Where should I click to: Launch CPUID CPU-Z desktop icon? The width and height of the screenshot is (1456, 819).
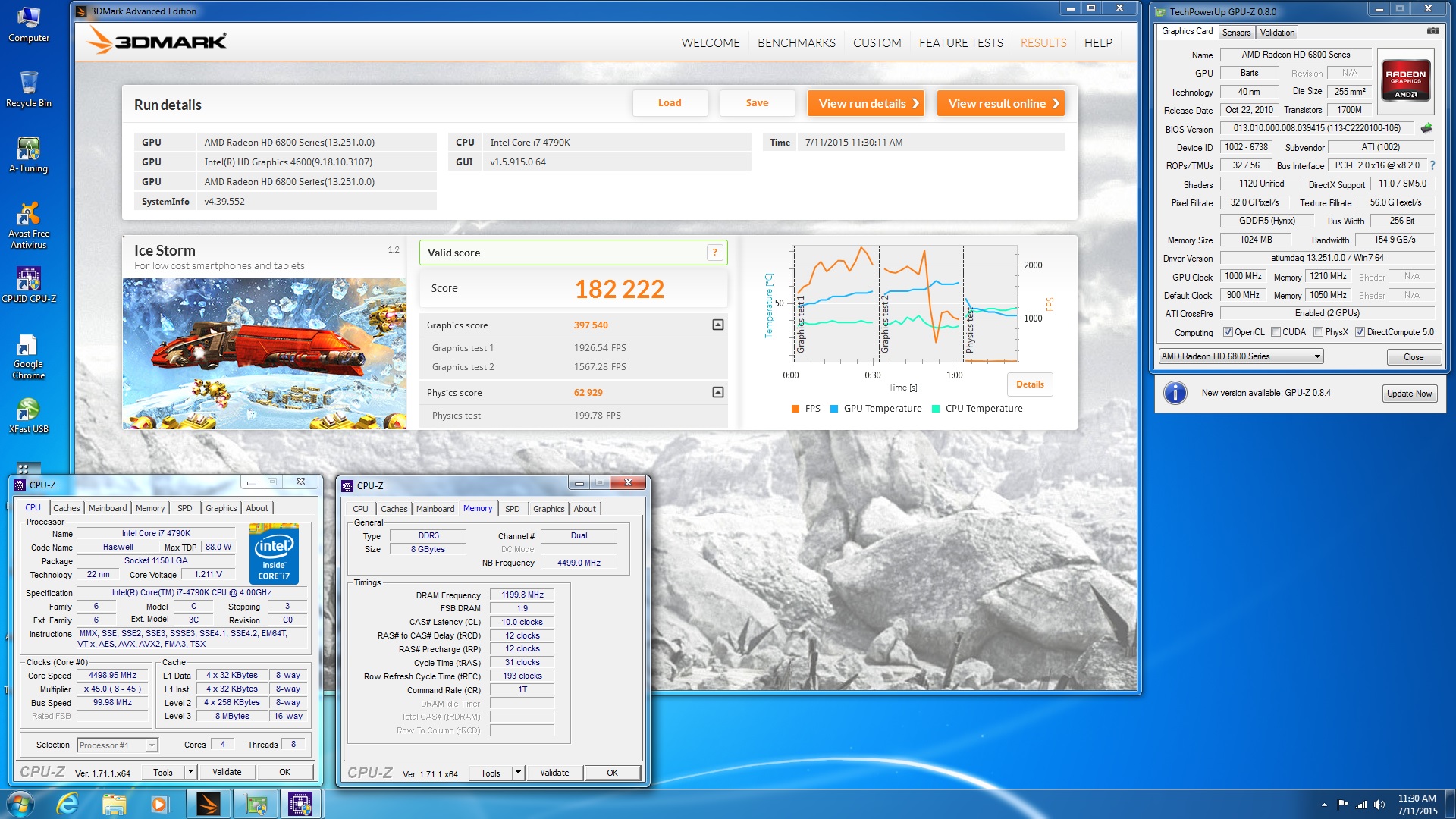pos(29,285)
